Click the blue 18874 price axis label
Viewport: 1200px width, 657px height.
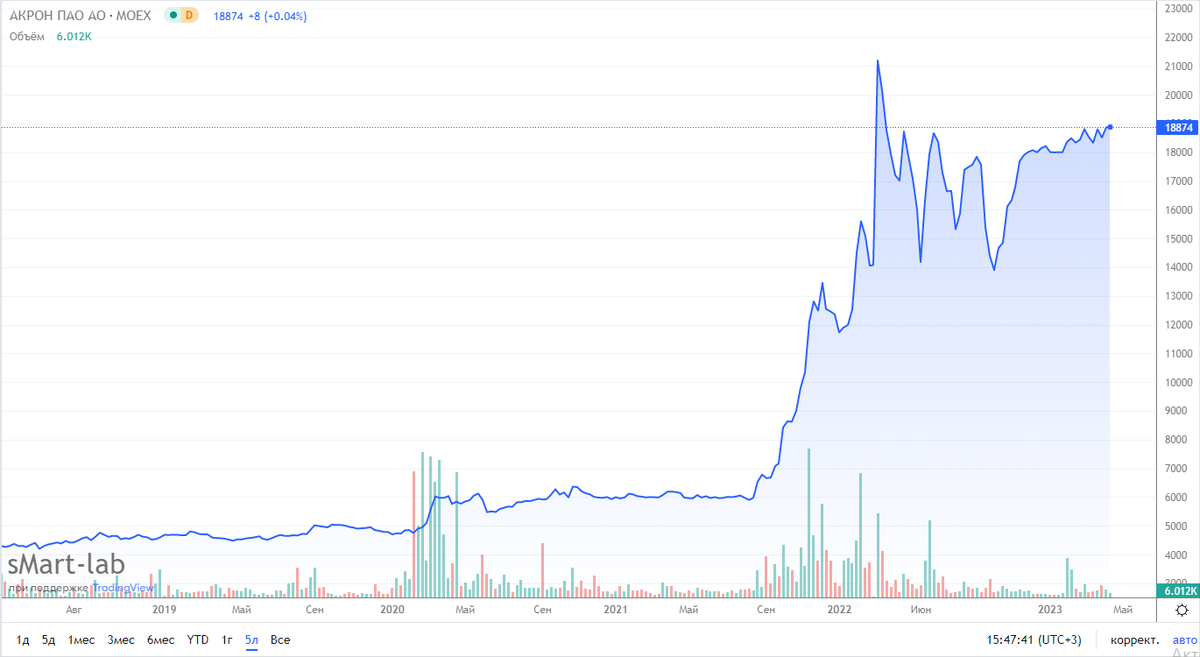1176,127
